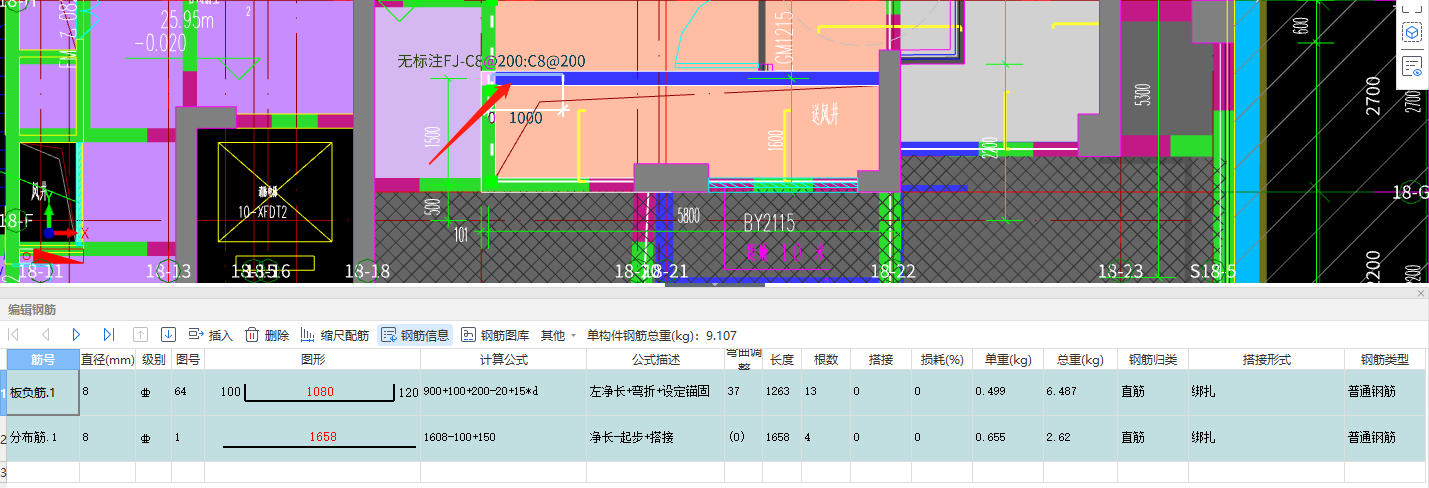Click formula 1608-100+150 cell

pos(503,438)
